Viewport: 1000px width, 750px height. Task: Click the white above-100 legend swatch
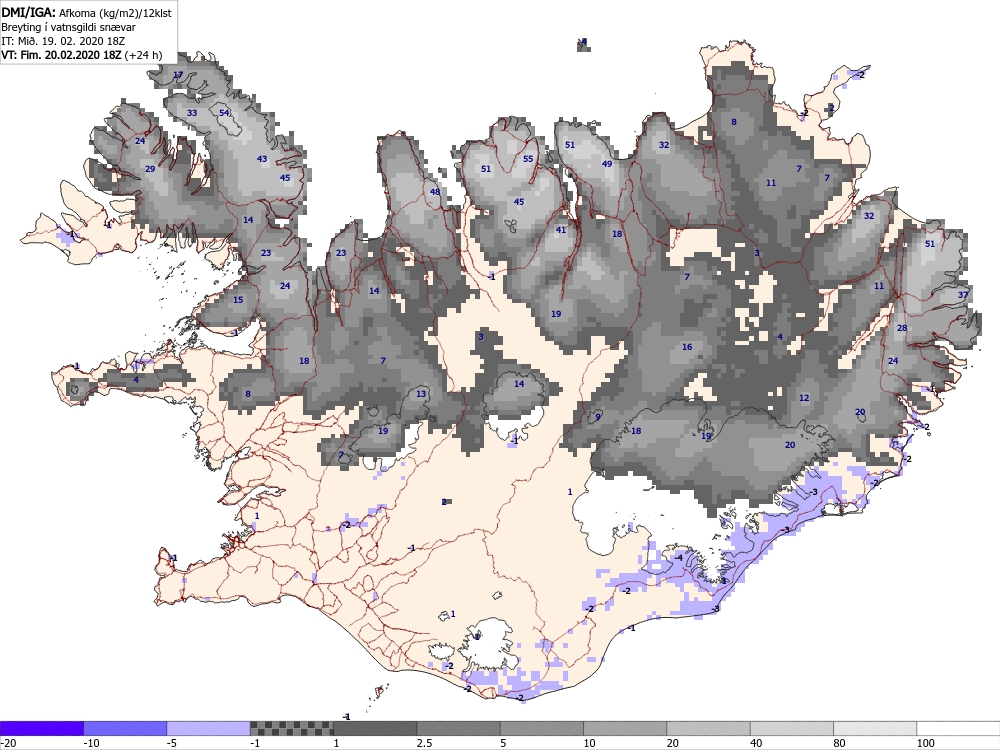(959, 728)
